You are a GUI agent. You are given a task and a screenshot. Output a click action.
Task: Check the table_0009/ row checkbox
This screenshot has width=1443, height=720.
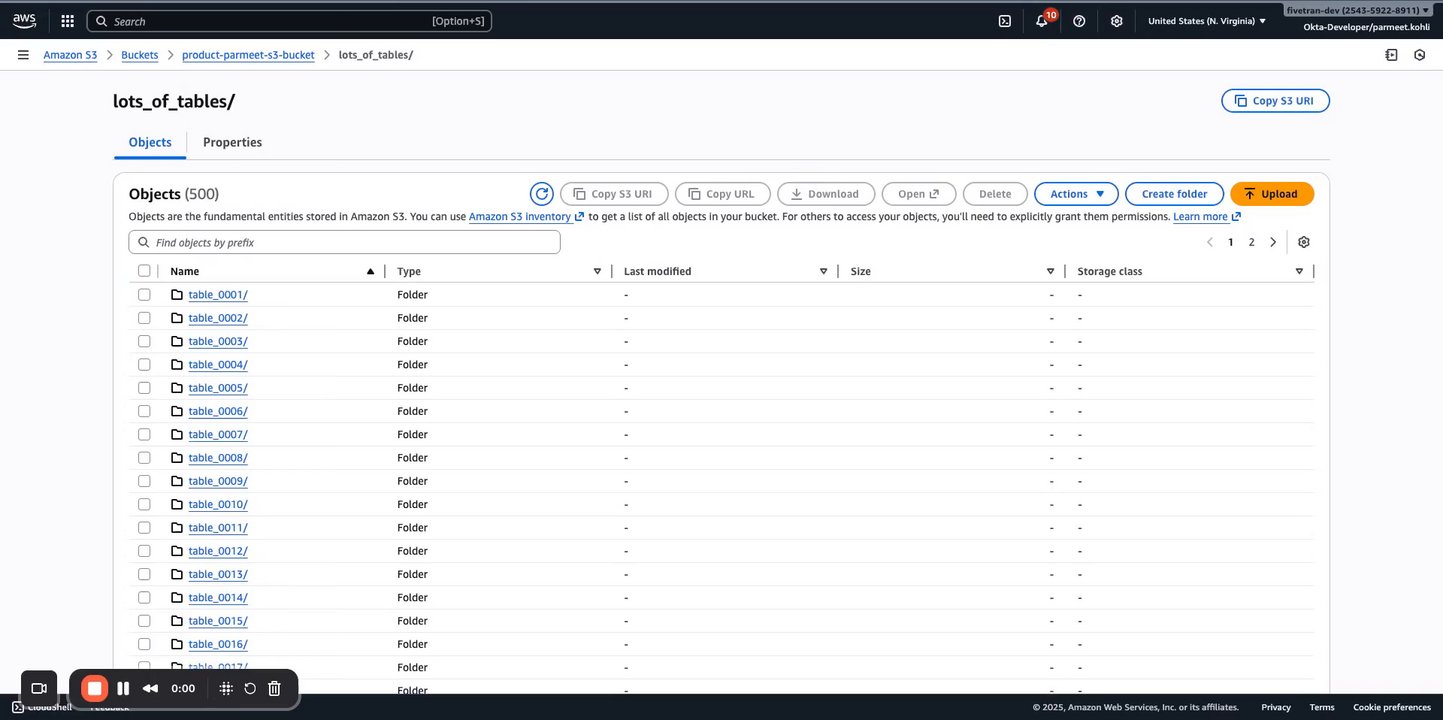point(144,481)
